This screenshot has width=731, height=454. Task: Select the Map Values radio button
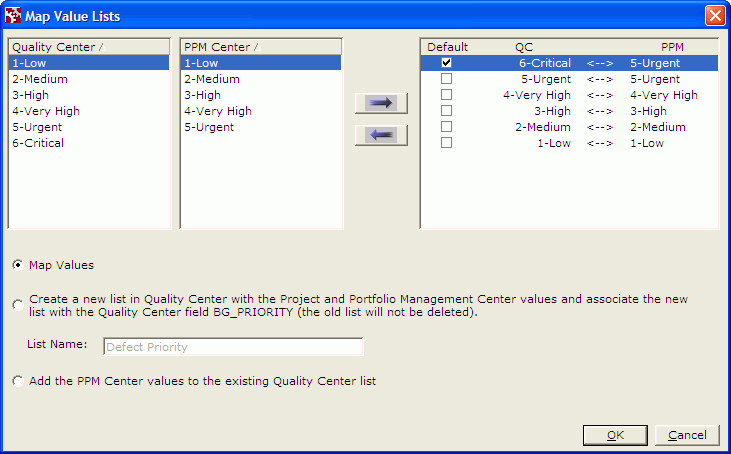18,265
